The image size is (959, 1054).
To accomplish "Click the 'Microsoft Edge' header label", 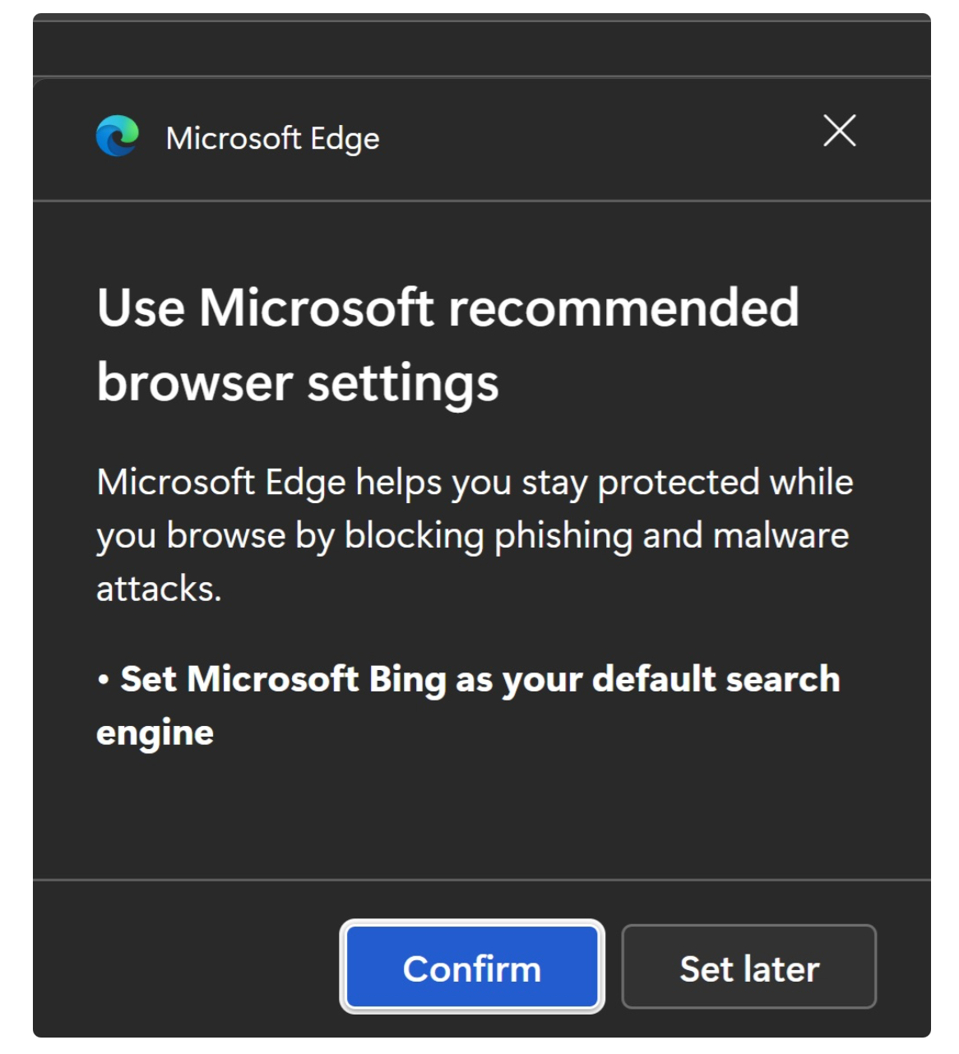I will click(x=274, y=138).
